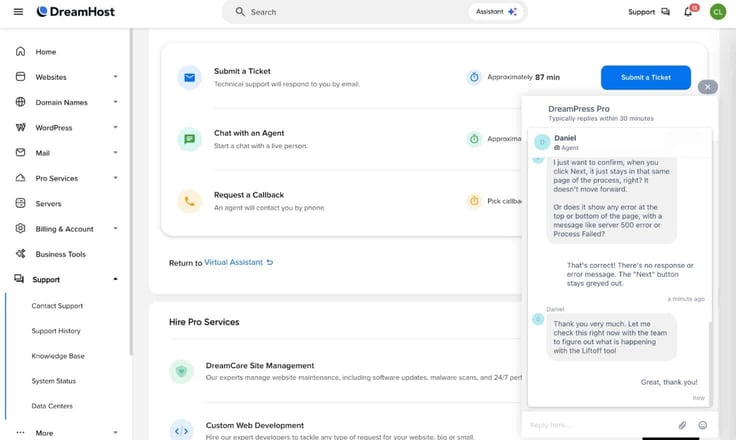This screenshot has height=440, width=736.
Task: Expand the WordPress menu arrow
Action: coord(115,127)
